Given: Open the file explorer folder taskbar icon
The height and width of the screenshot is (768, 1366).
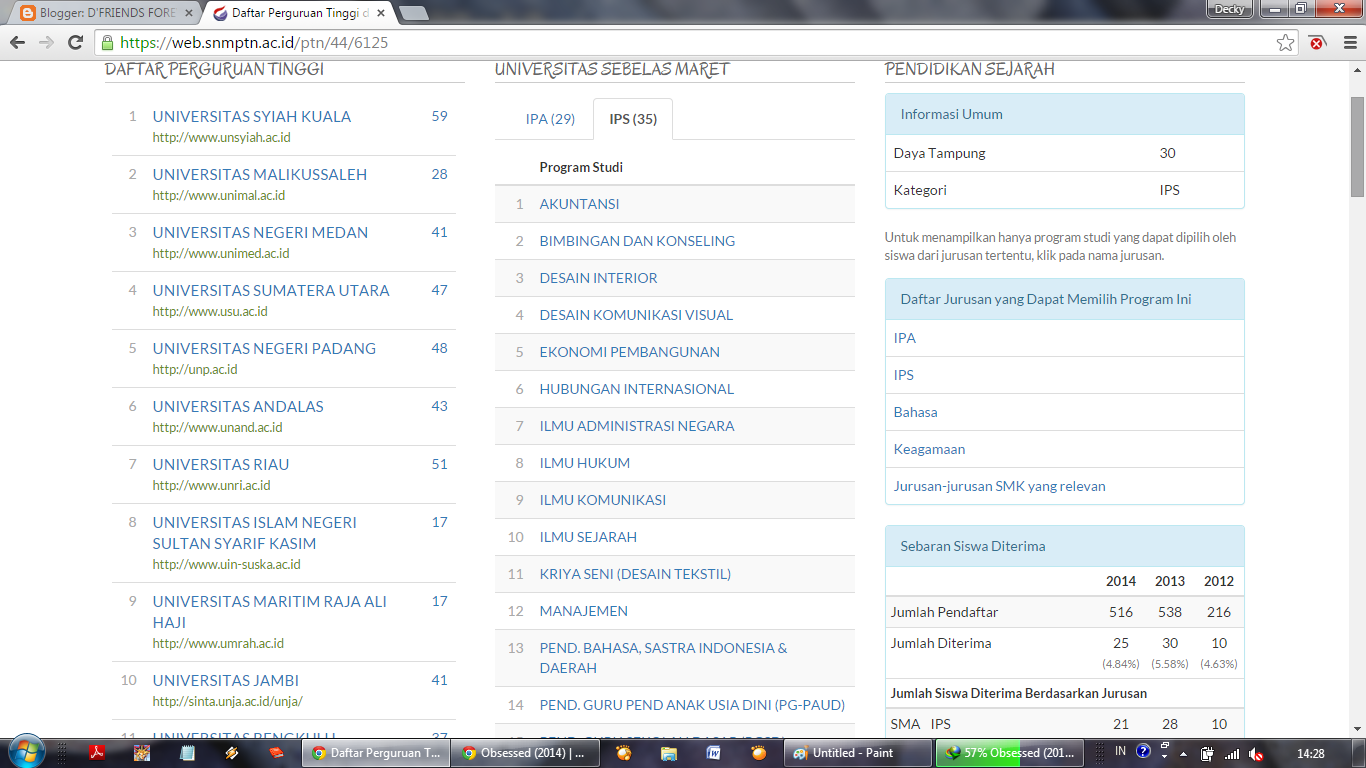Looking at the screenshot, I should (x=668, y=753).
